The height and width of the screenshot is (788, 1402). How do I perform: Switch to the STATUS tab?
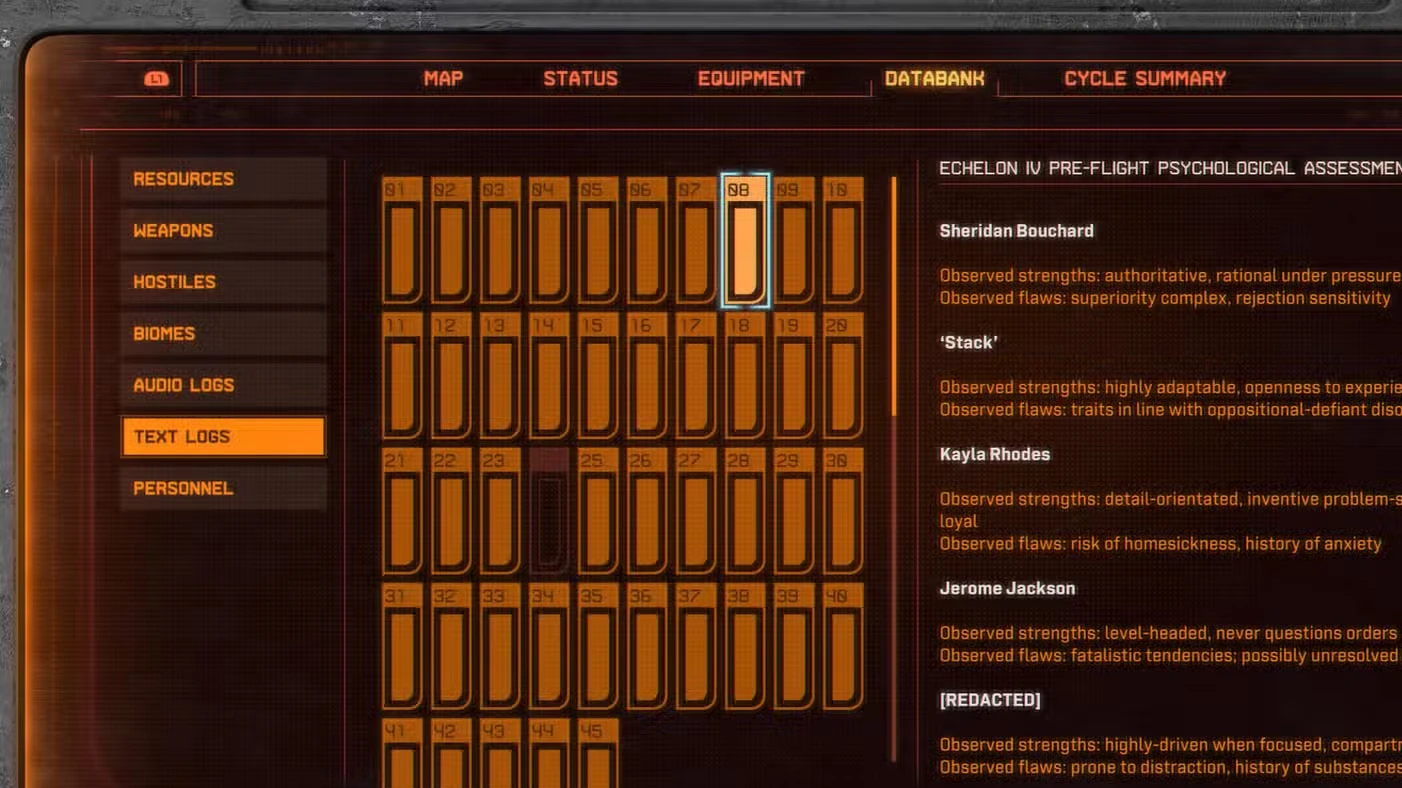click(x=580, y=79)
